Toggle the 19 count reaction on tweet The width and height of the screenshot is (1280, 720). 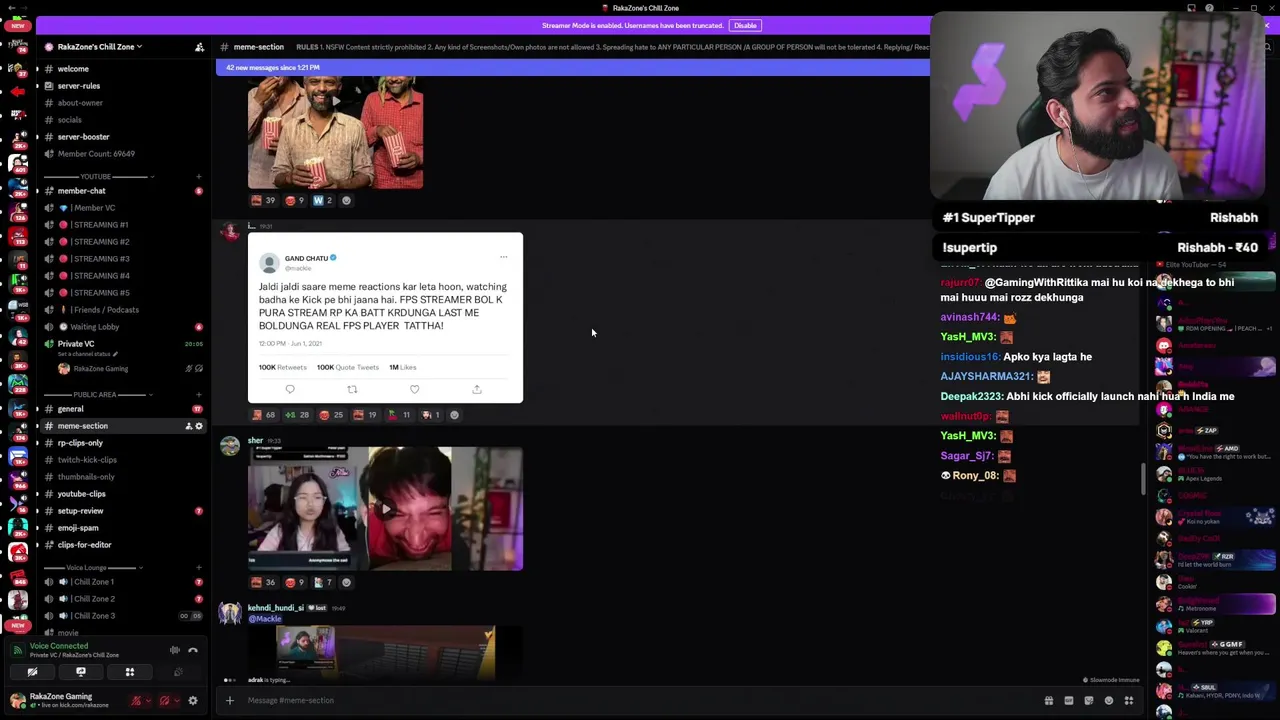pyautogui.click(x=365, y=415)
